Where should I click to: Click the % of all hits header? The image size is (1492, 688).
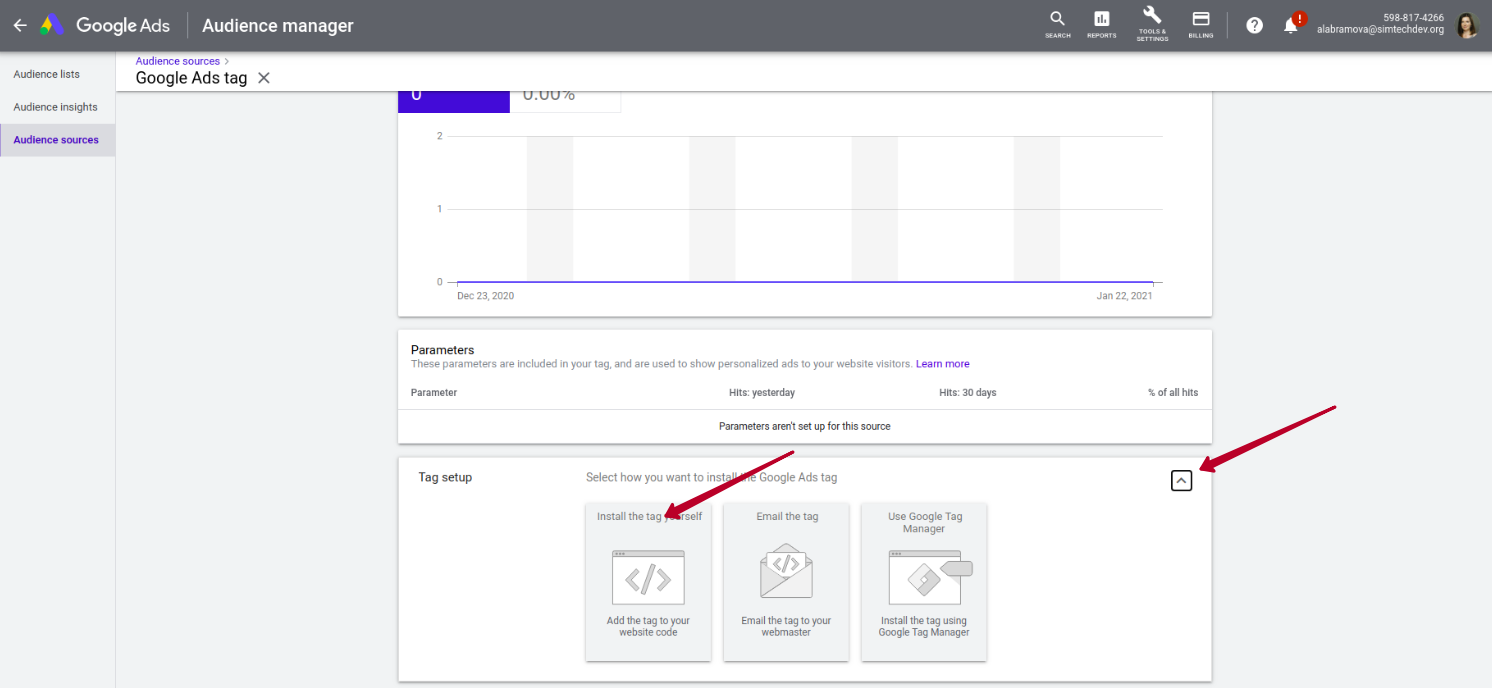point(1173,393)
